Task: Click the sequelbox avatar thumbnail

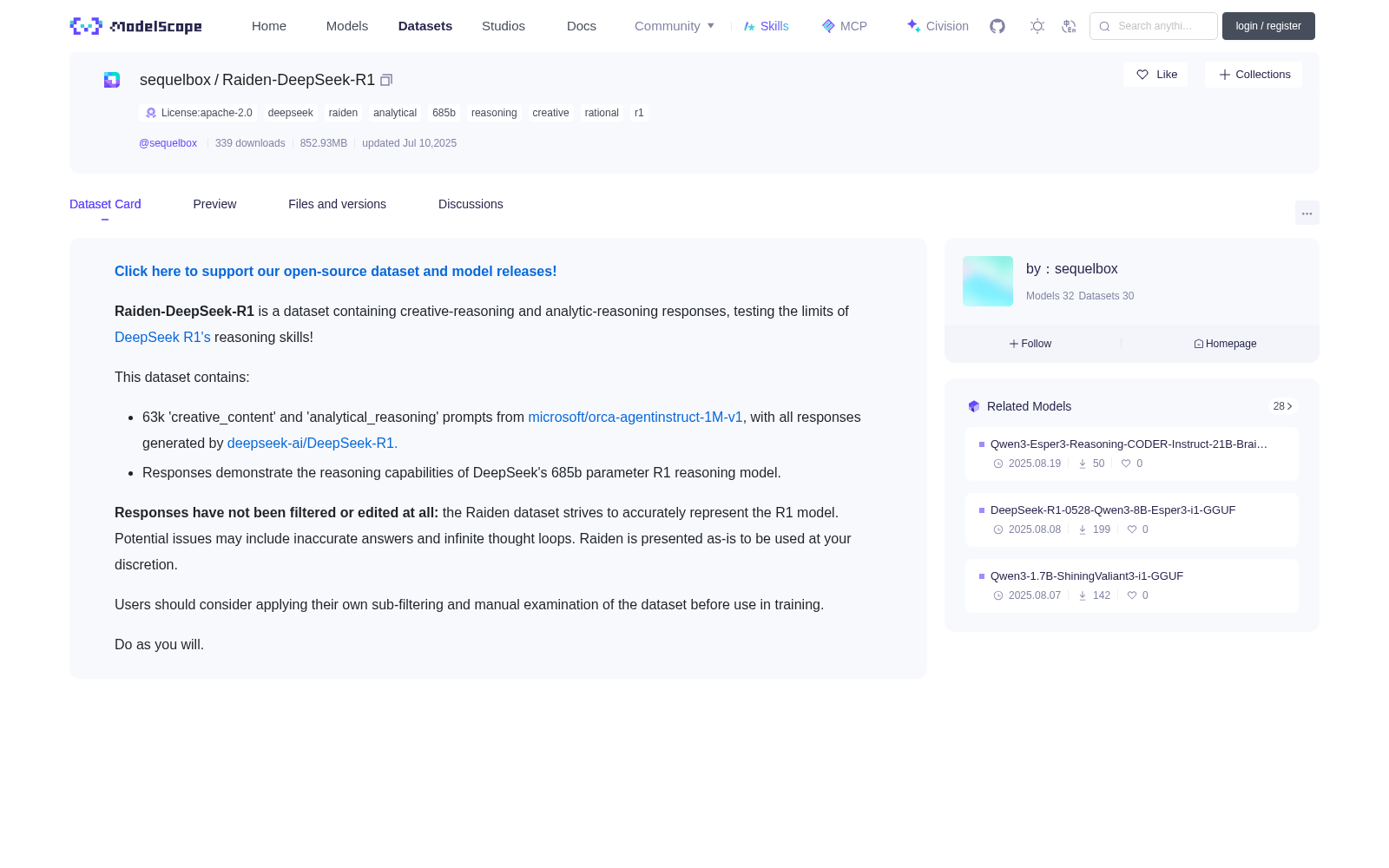Action: 988,281
